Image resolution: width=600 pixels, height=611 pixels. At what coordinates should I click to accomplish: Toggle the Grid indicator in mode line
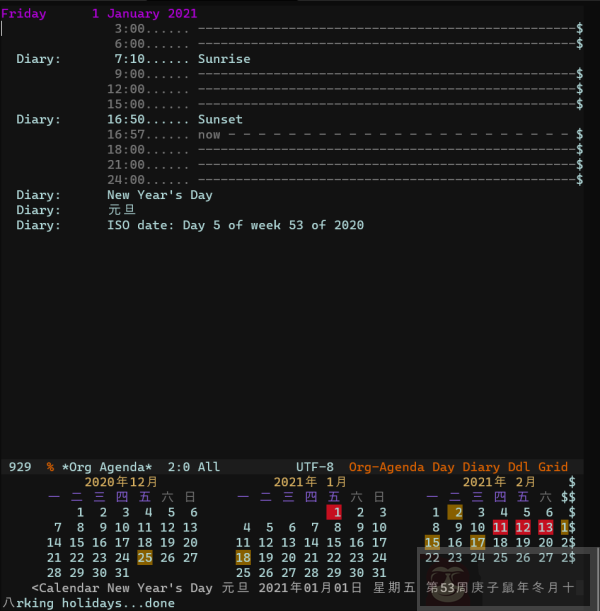click(551, 467)
